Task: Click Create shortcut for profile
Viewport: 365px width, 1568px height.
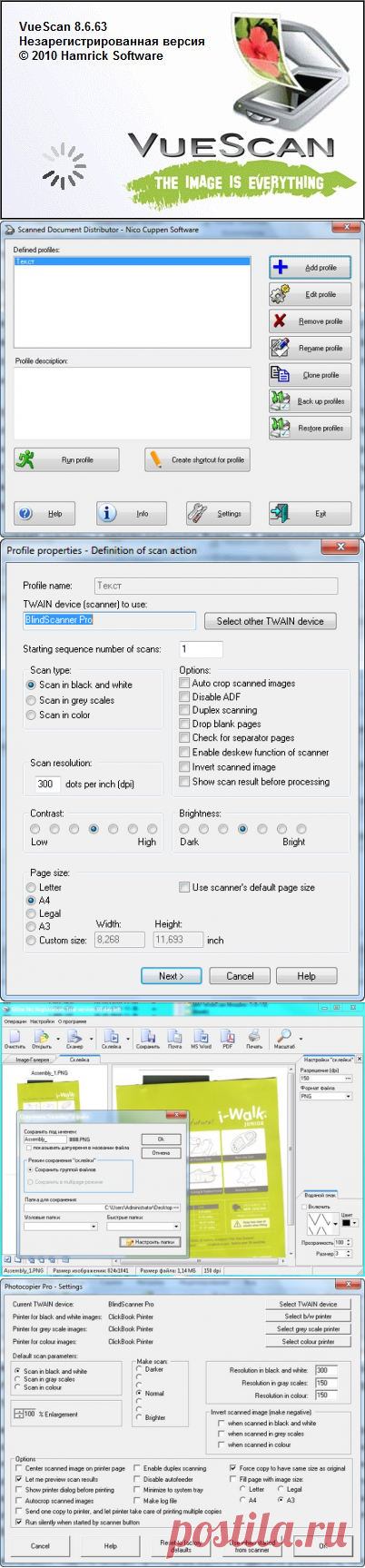Action: (197, 459)
